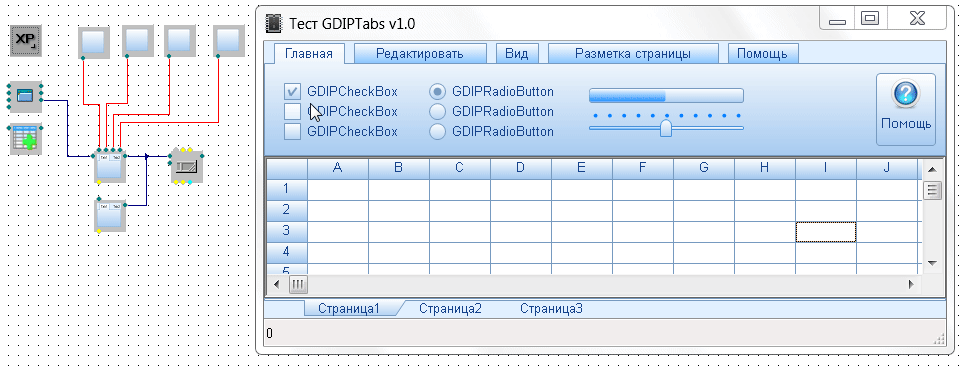This screenshot has height=366, width=963.
Task: Click the slider thumb below the dots
Action: 666,128
